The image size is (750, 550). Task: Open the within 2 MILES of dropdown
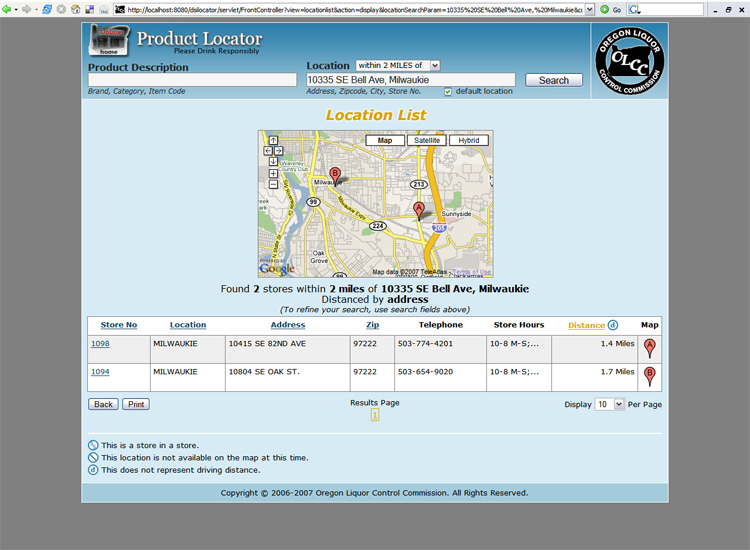click(x=398, y=65)
